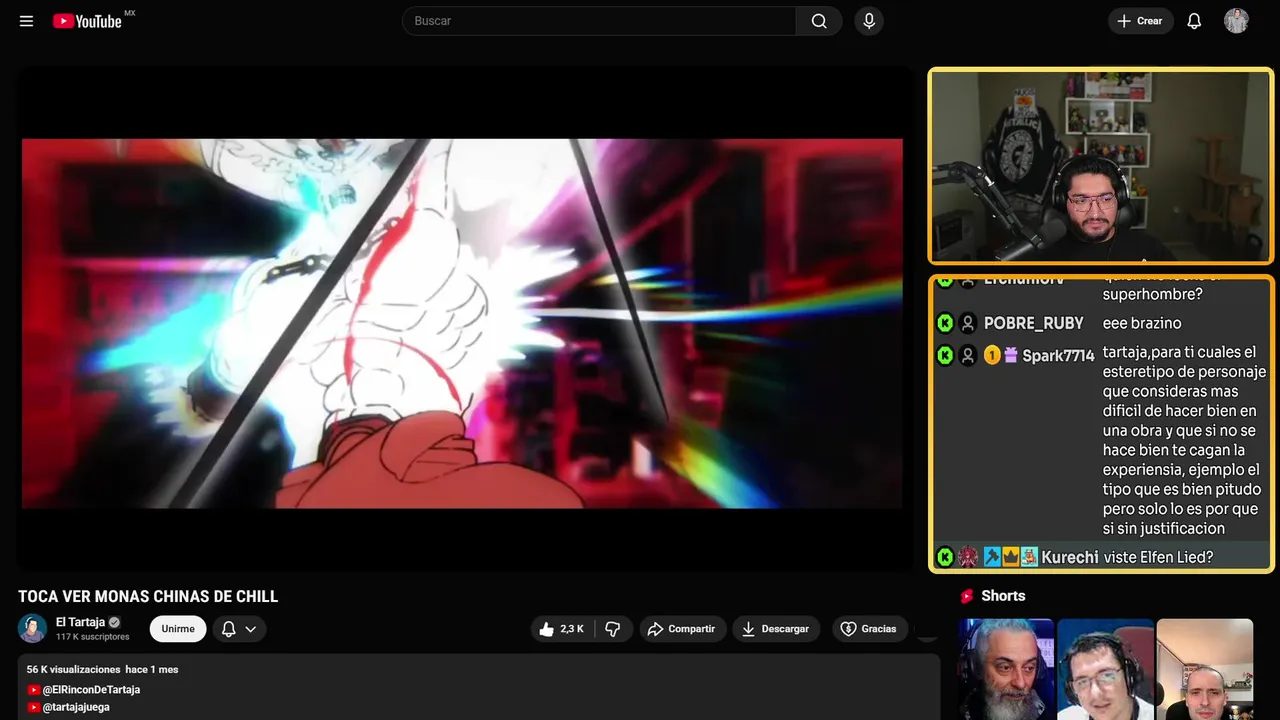1280x720 pixels.
Task: Click the magnifier search button
Action: 819,21
